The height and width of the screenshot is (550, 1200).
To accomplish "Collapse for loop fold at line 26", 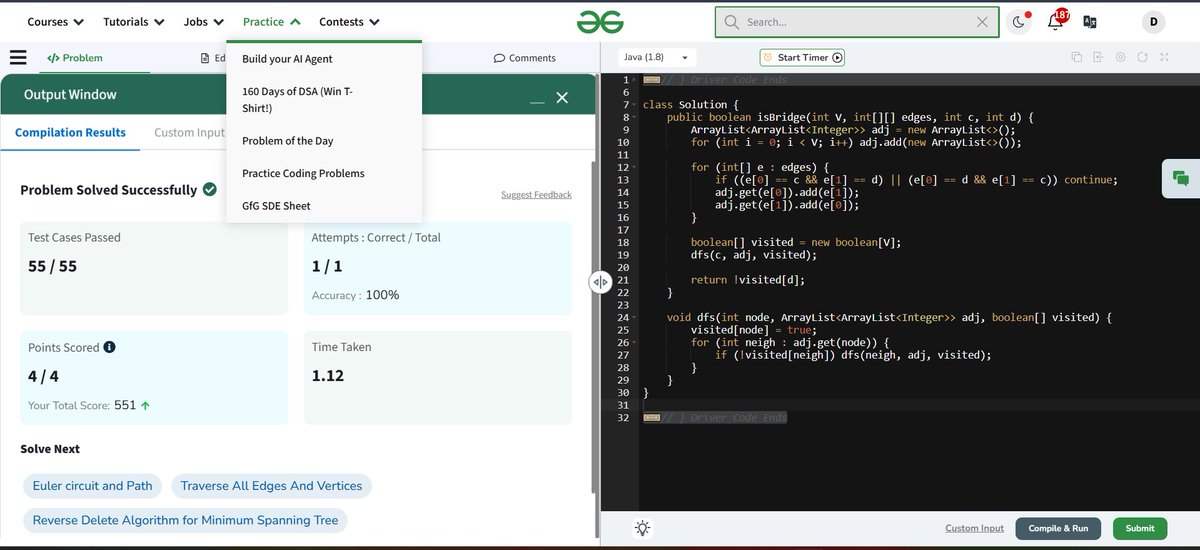I will pos(636,342).
